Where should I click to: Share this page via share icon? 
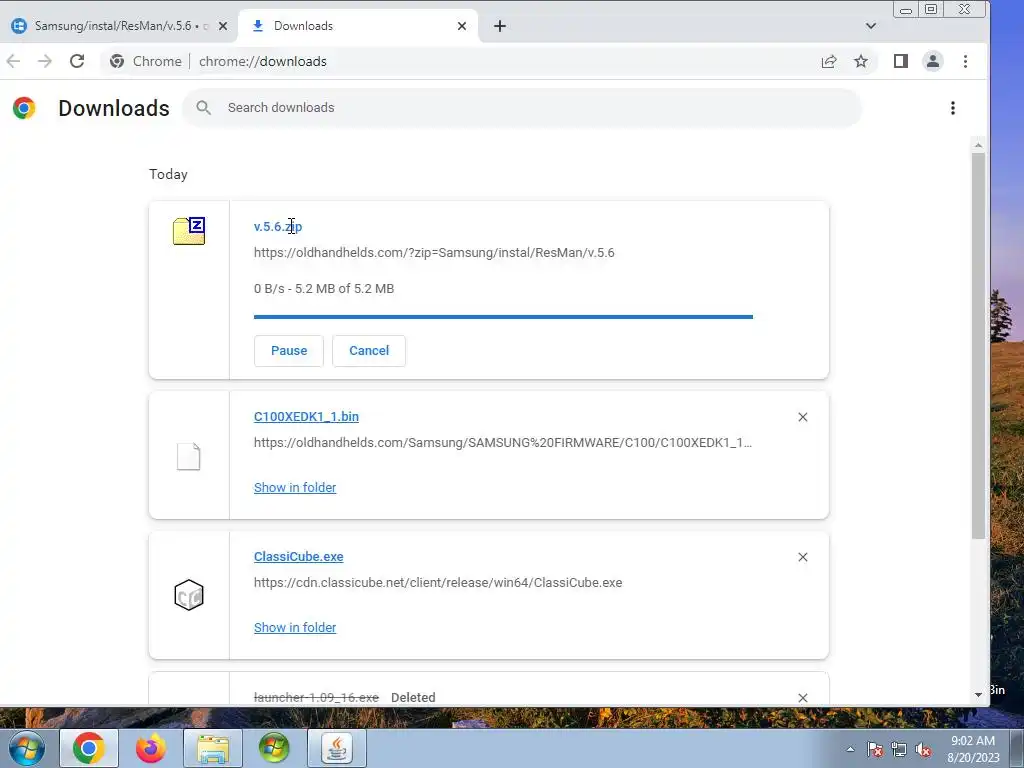point(829,61)
